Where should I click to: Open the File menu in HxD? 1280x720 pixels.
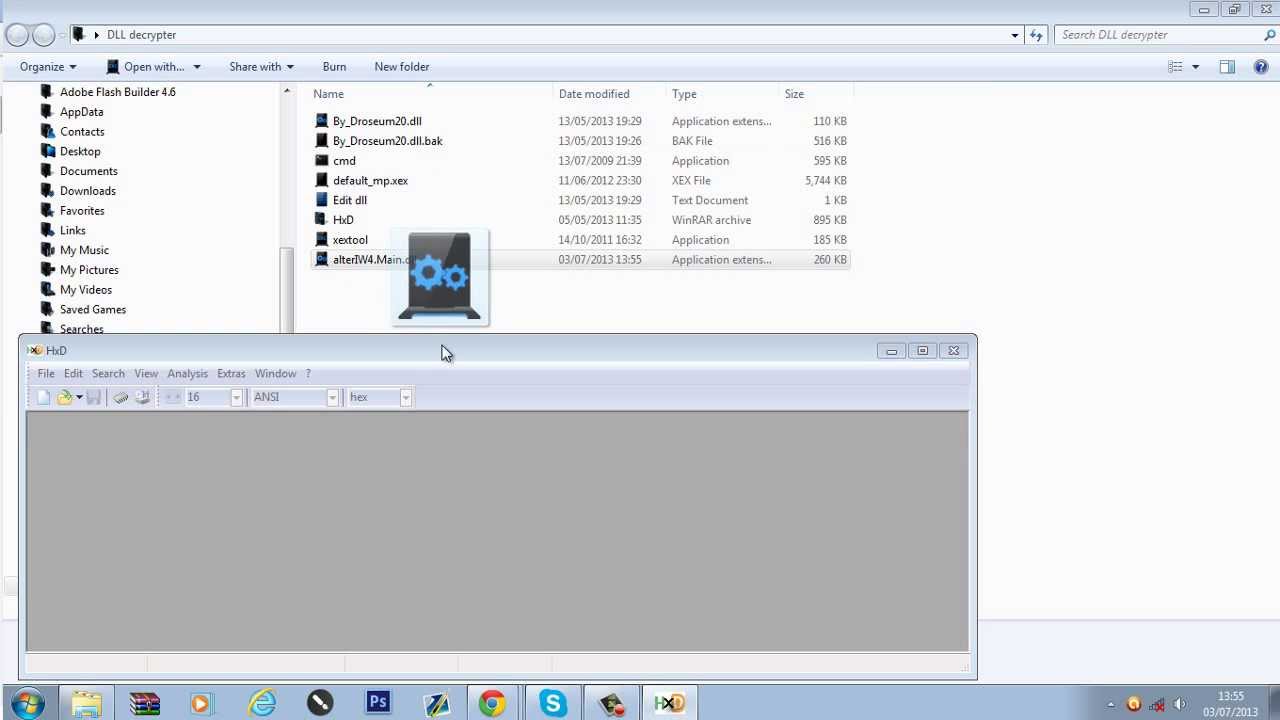tap(46, 373)
